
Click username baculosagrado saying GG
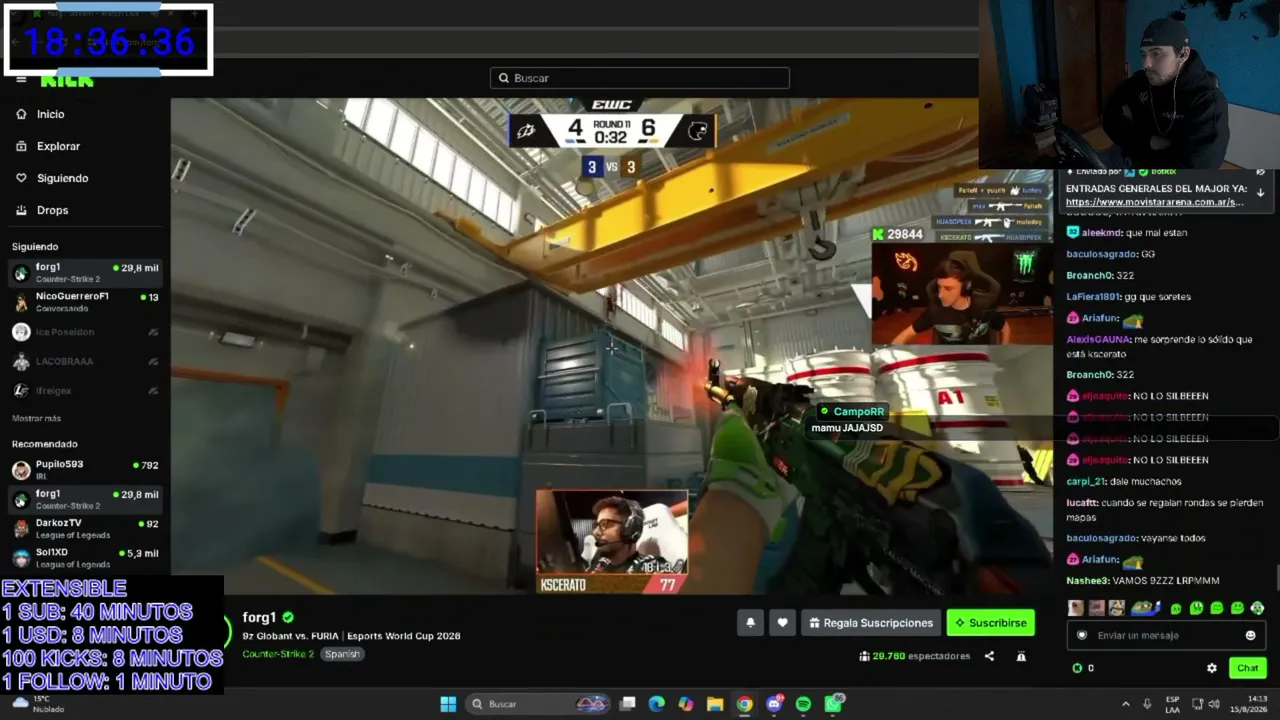coord(1101,254)
